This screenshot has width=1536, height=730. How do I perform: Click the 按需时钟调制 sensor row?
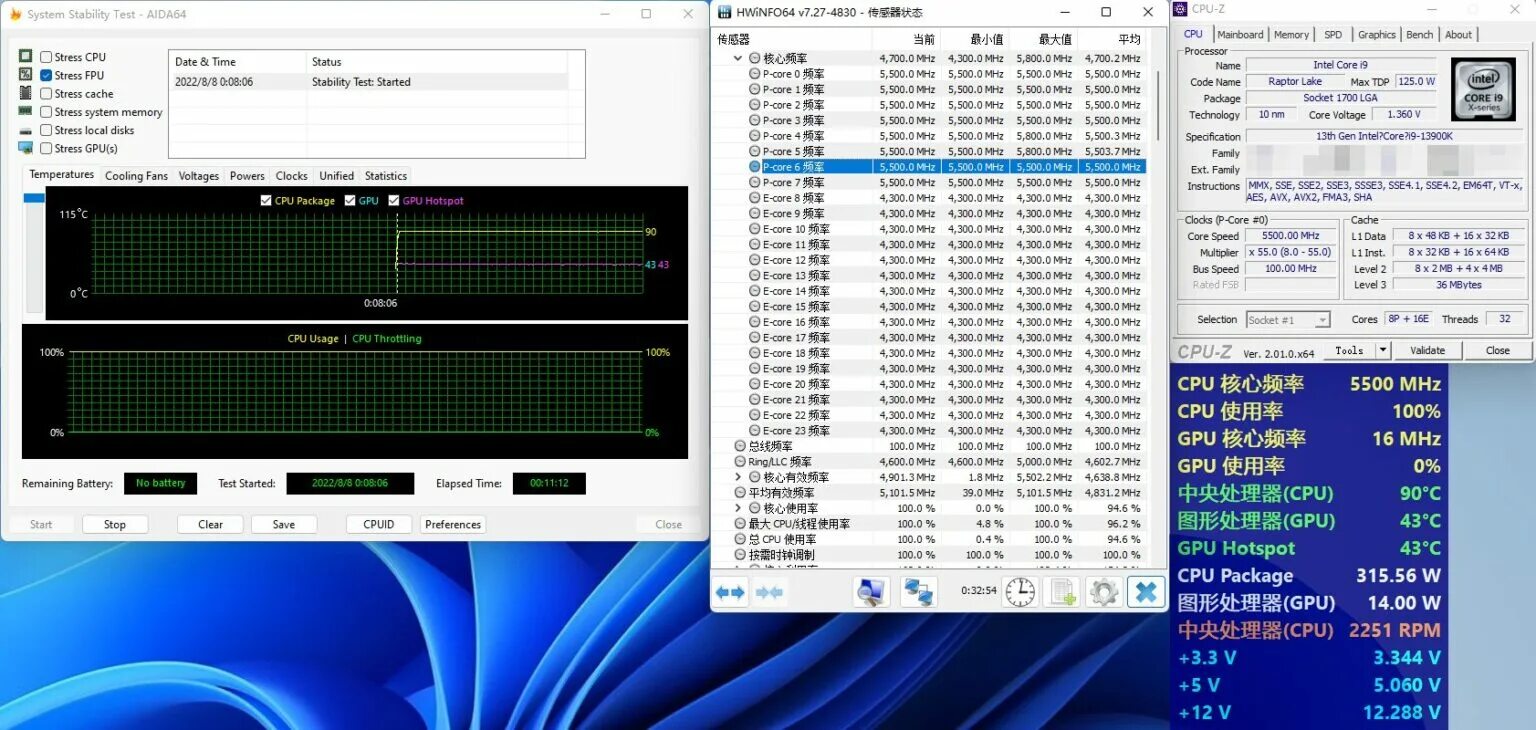pos(930,555)
